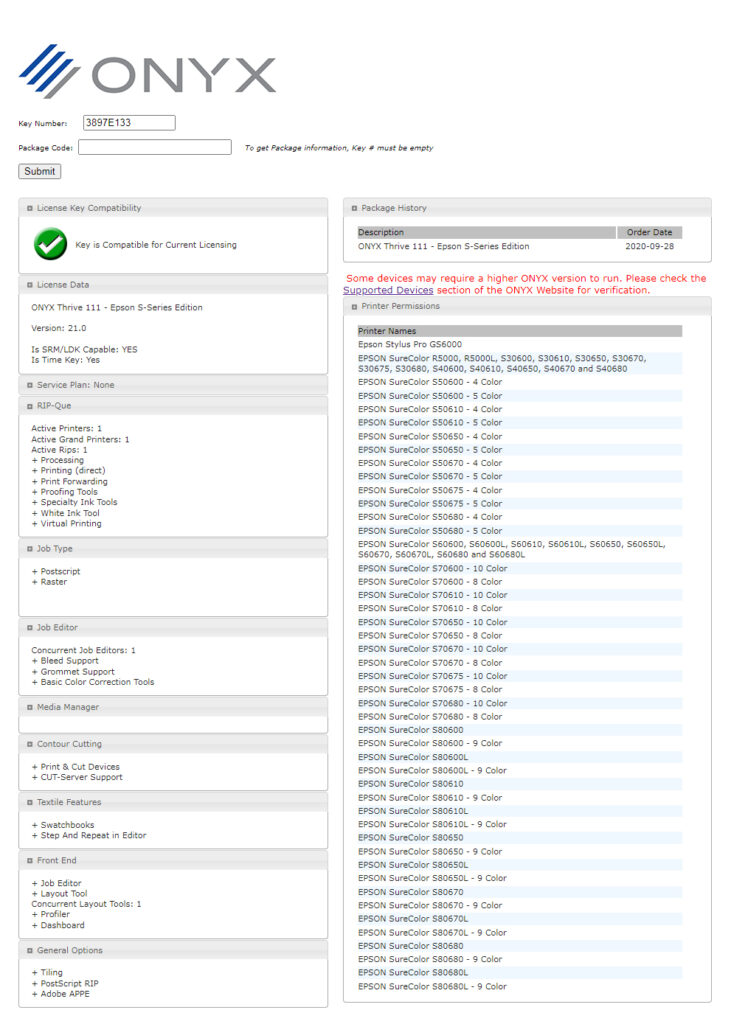Screen dimensions: 731x1024
Task: Select EPSON SureColor S80680L - 9 Color row
Action: pos(519,987)
